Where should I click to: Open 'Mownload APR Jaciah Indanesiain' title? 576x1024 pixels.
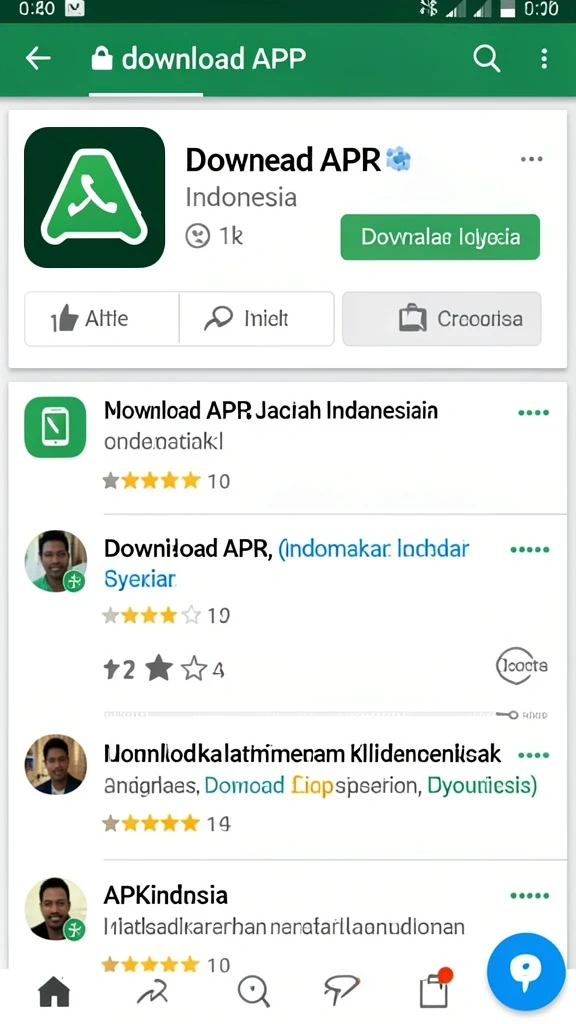click(x=271, y=411)
